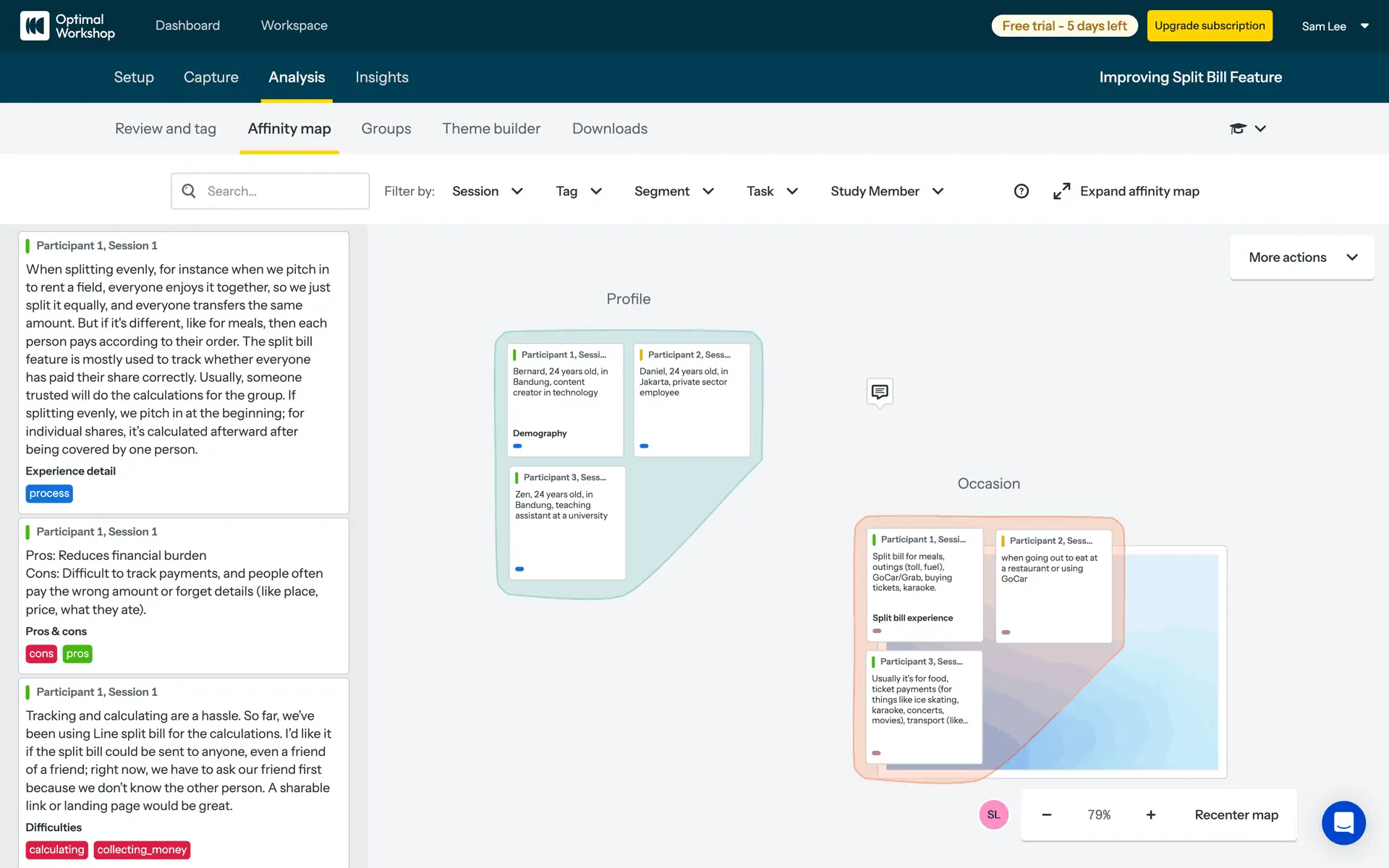Image resolution: width=1389 pixels, height=868 pixels.
Task: Zoom in with the plus icon
Action: click(x=1150, y=814)
